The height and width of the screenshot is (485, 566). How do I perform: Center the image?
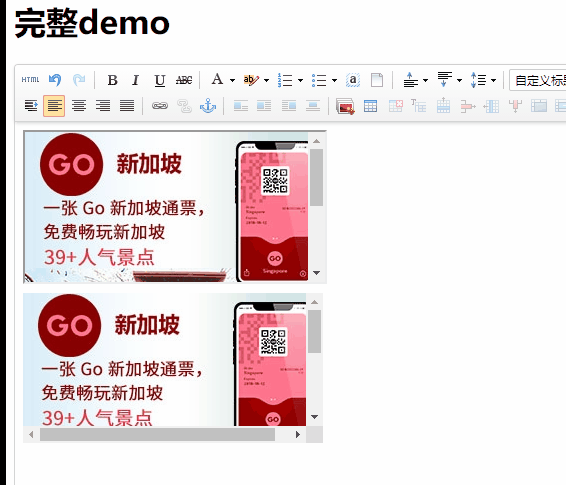tap(313, 106)
